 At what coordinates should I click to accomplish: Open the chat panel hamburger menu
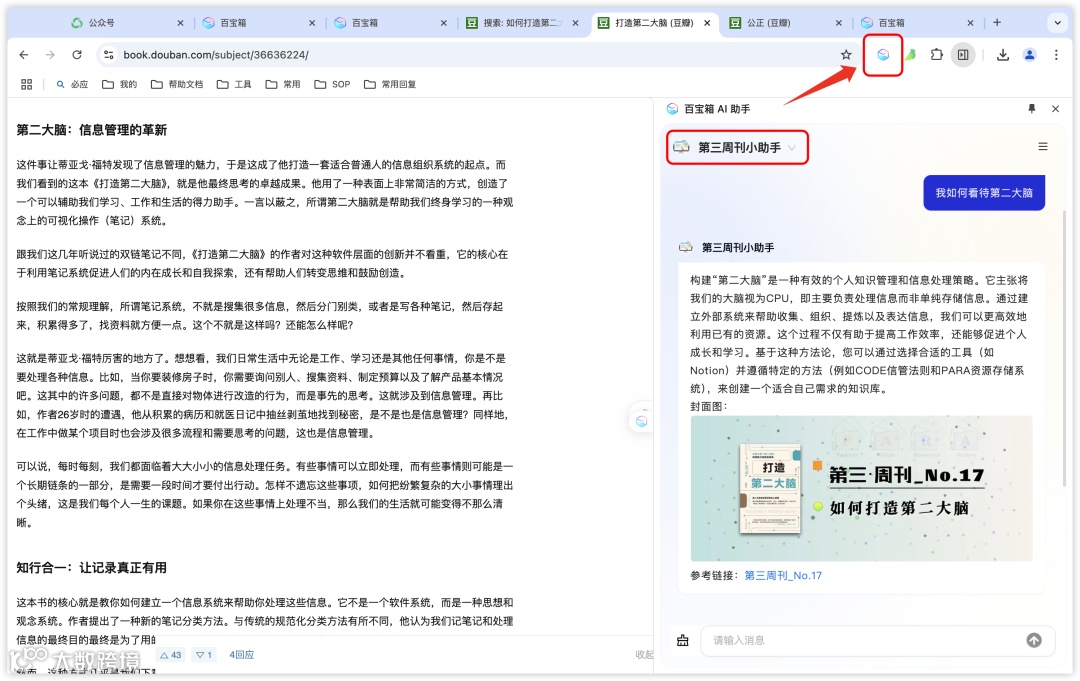[1043, 147]
